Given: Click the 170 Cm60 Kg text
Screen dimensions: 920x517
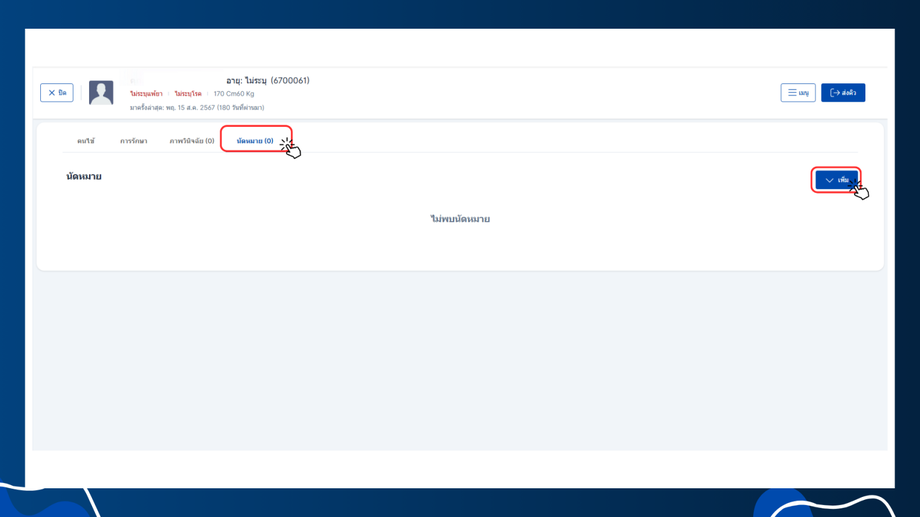Looking at the screenshot, I should coord(234,94).
